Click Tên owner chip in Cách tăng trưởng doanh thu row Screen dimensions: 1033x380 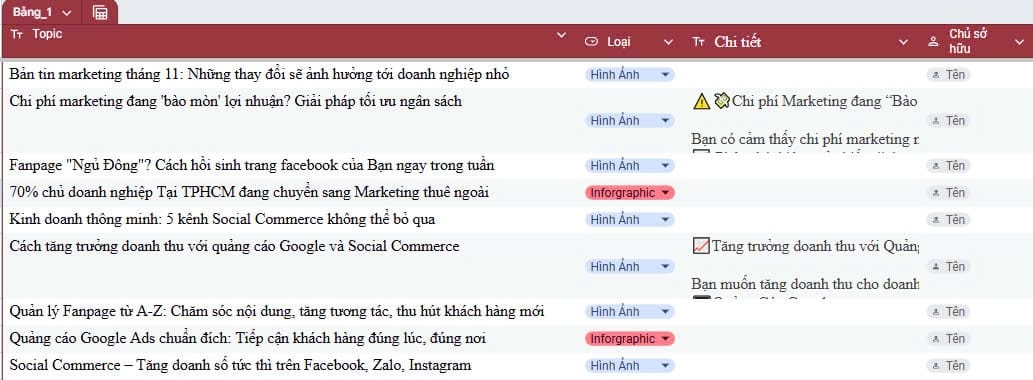[x=948, y=267]
